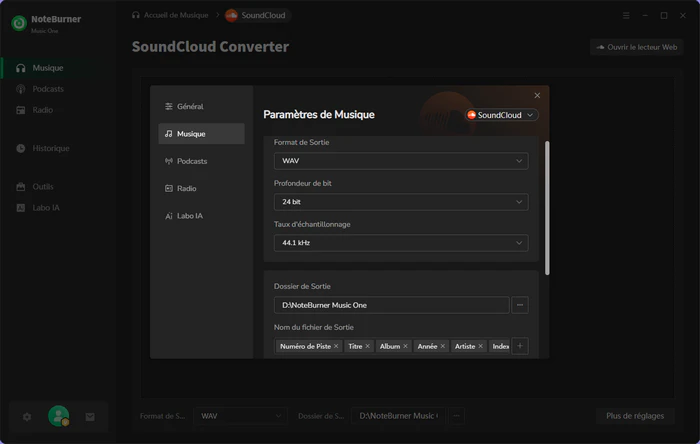Viewport: 700px width, 444px height.
Task: Browse for output folder with ellipsis button
Action: pyautogui.click(x=520, y=305)
